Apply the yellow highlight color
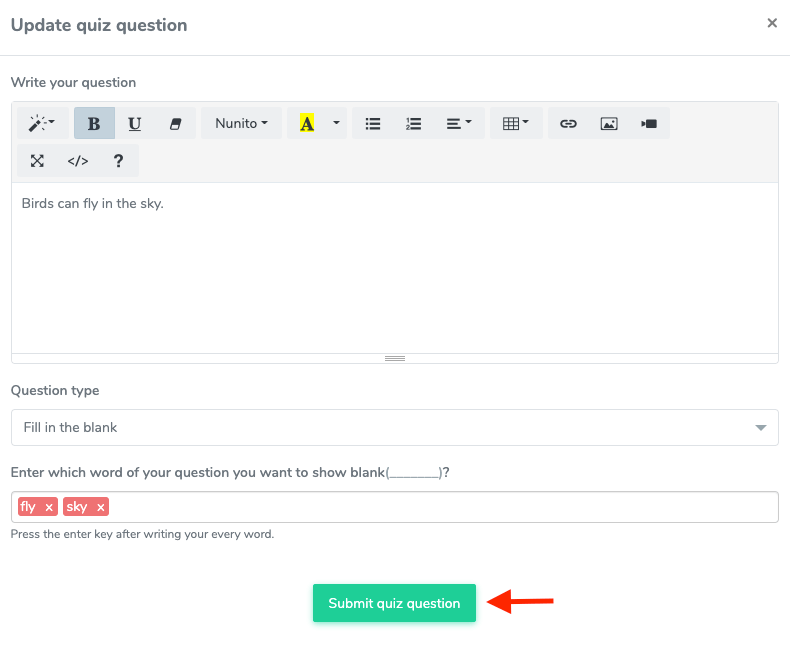Screen dimensions: 790x671 pos(307,124)
